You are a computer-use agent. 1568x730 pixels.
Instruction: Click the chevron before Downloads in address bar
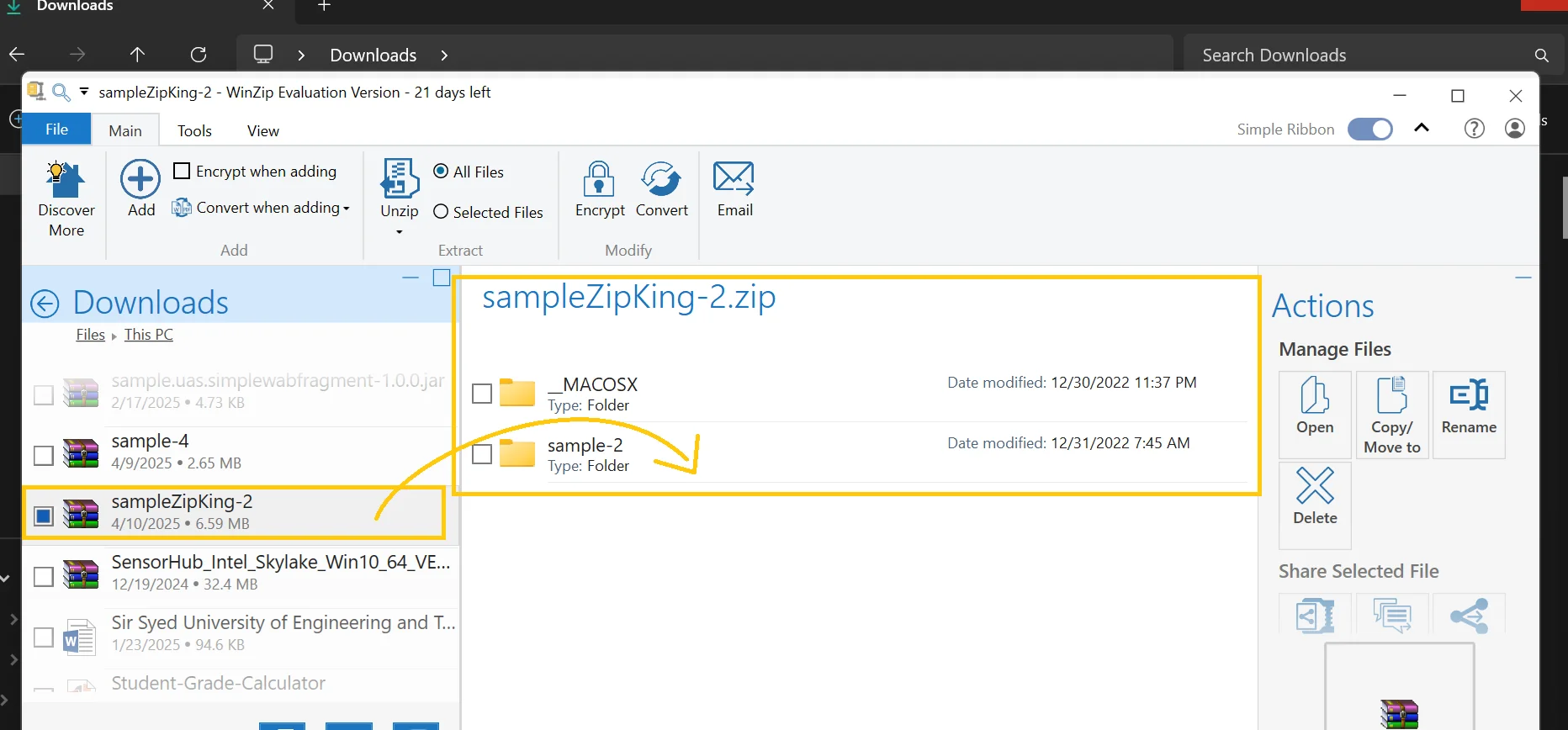click(301, 56)
